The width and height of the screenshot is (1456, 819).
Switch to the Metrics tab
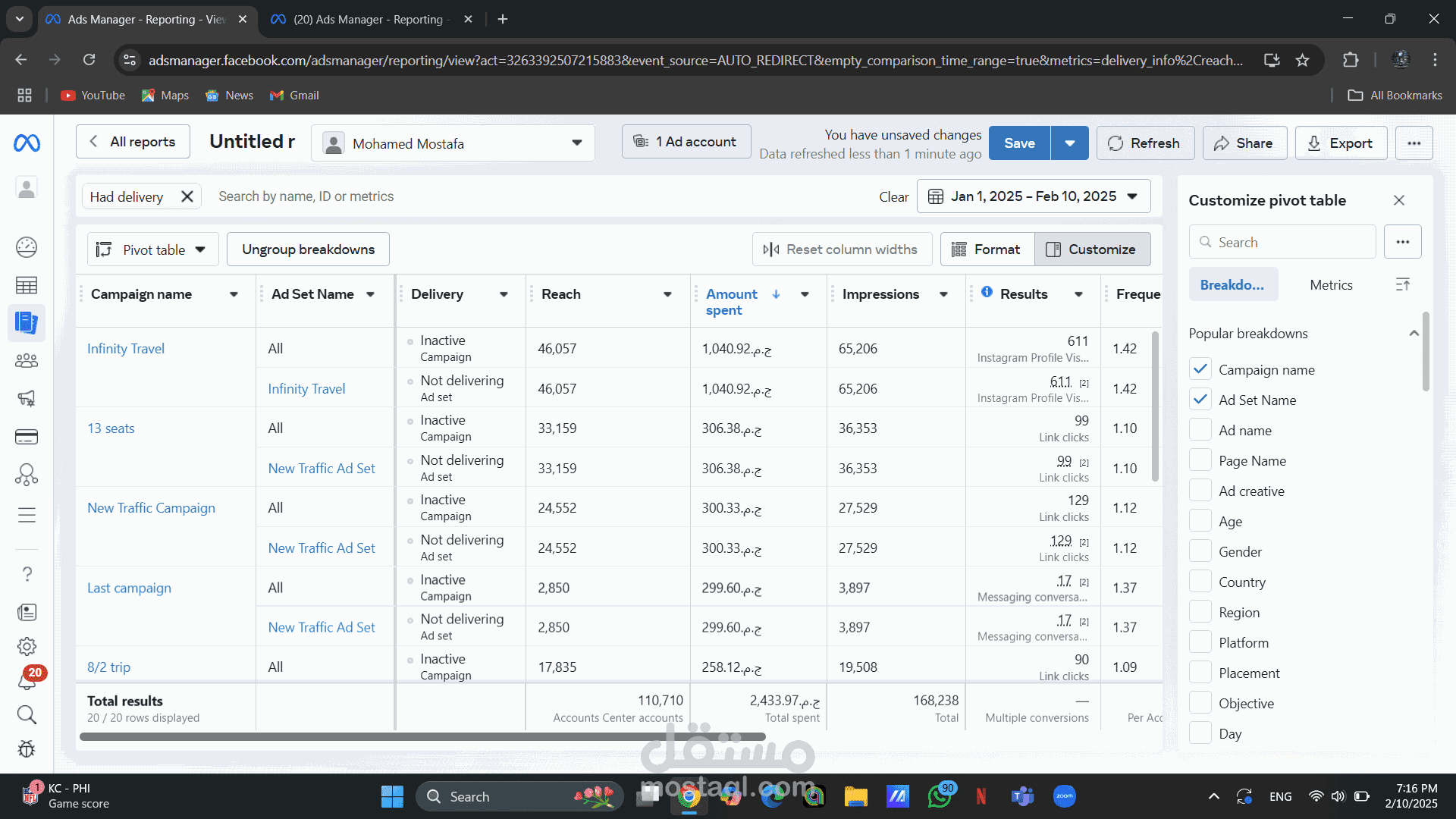1331,285
